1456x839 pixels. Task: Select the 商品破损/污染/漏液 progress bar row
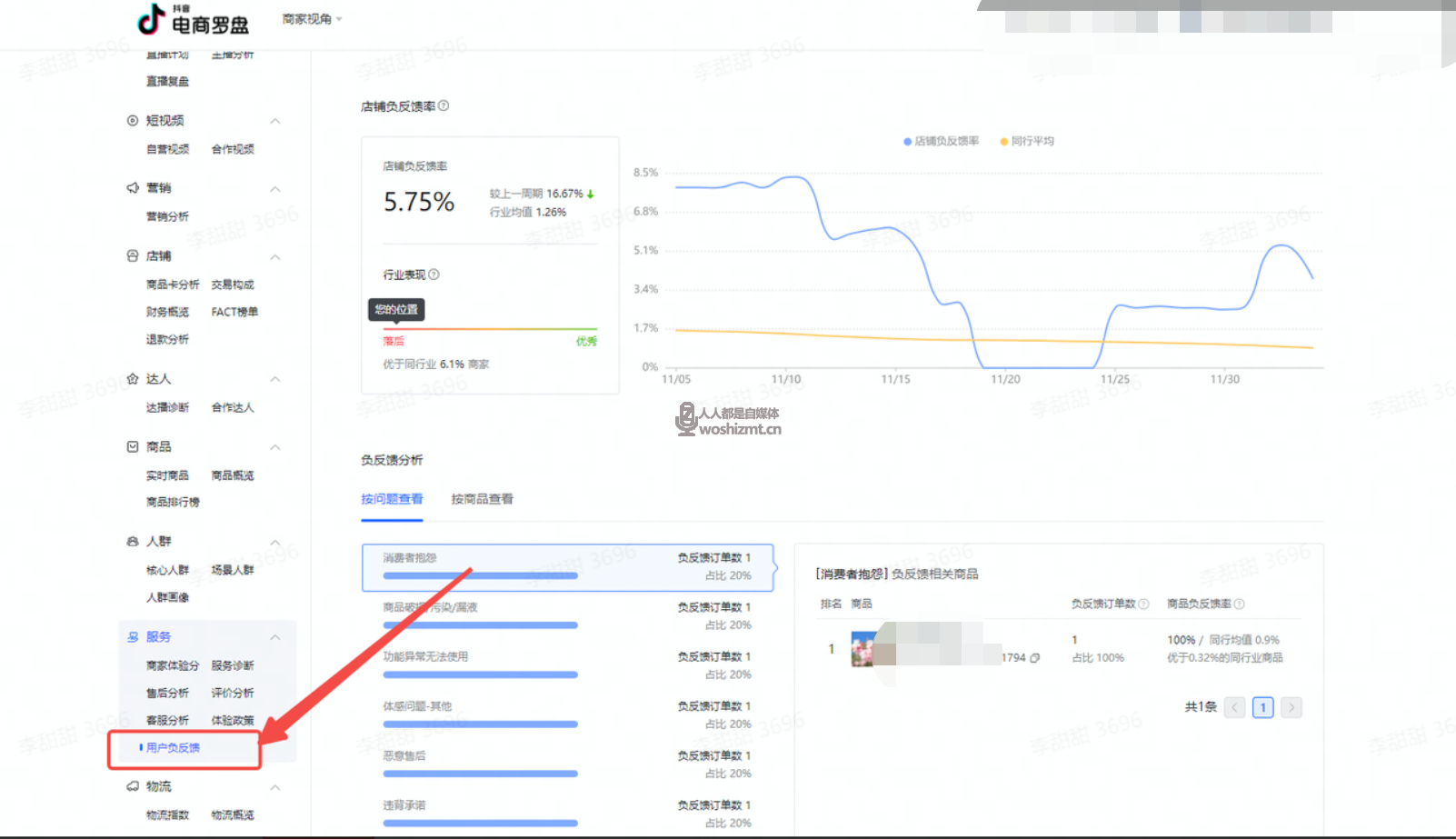tap(567, 616)
